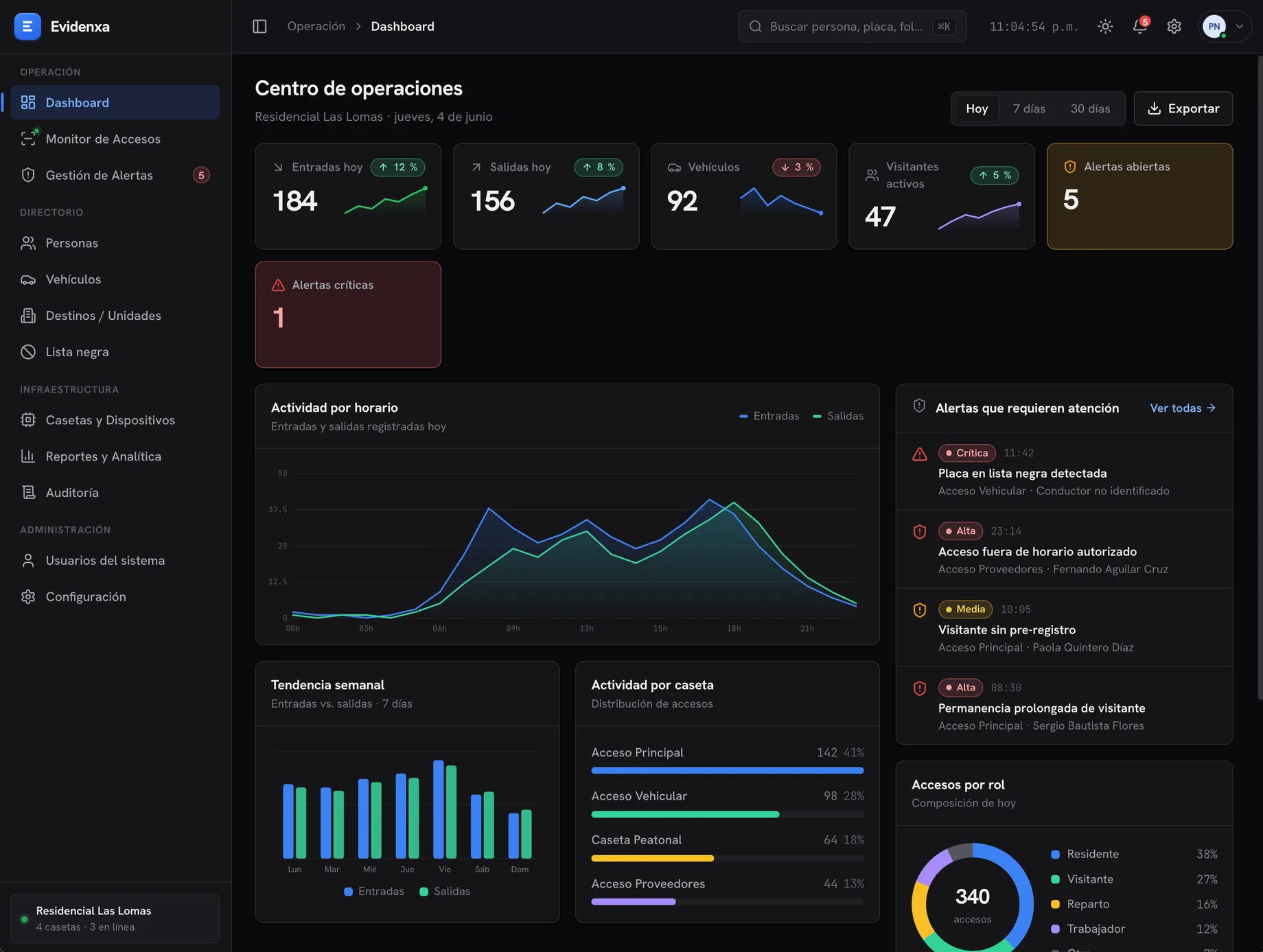Click the Lista negra icon

pos(28,352)
